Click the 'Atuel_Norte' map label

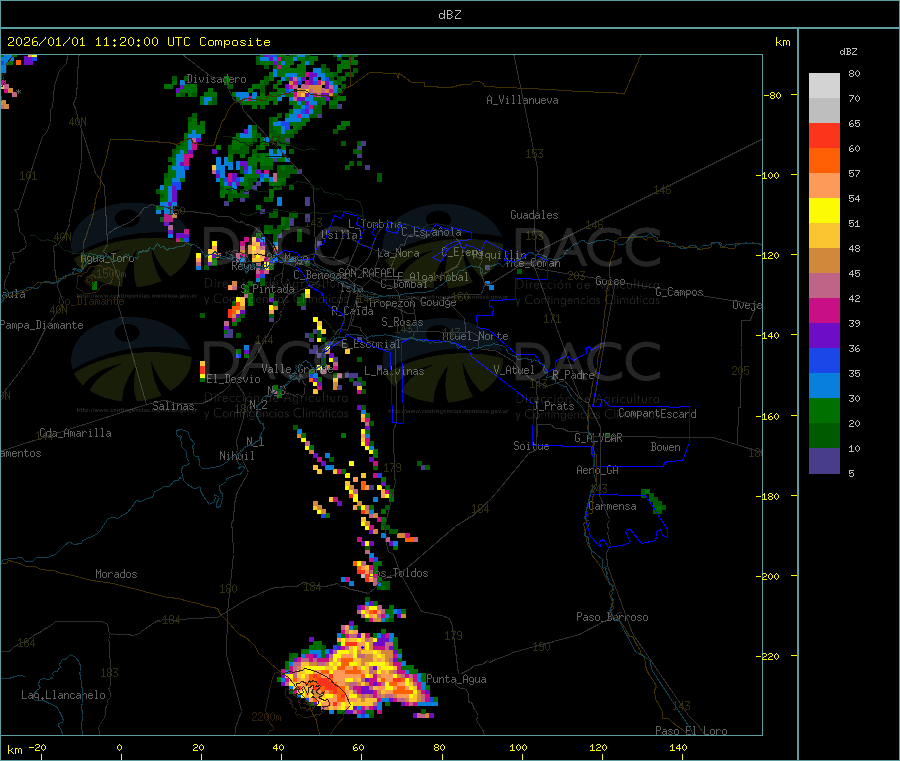475,336
